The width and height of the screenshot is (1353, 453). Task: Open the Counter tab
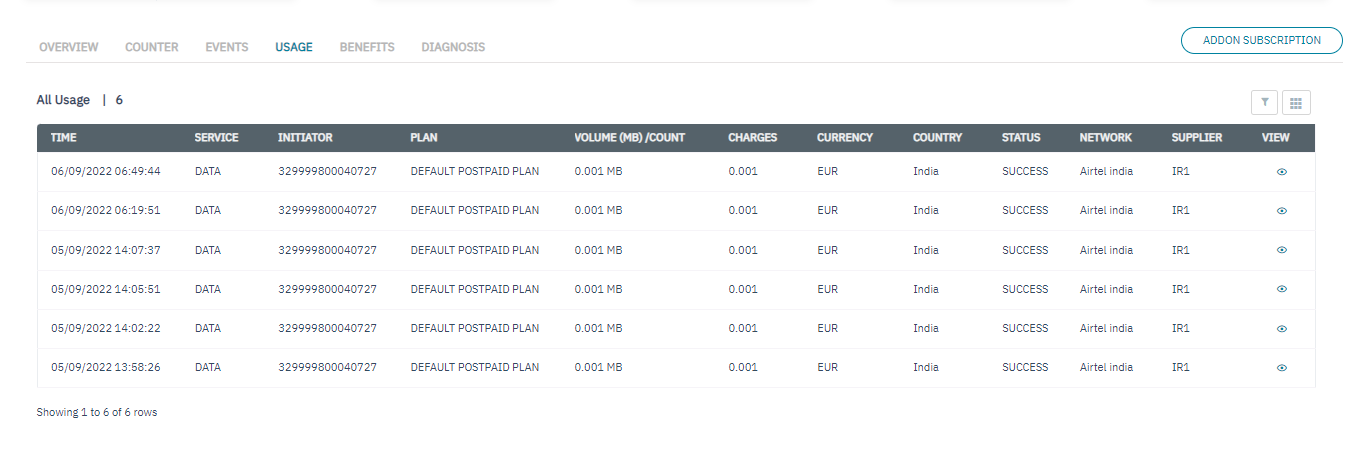click(152, 47)
